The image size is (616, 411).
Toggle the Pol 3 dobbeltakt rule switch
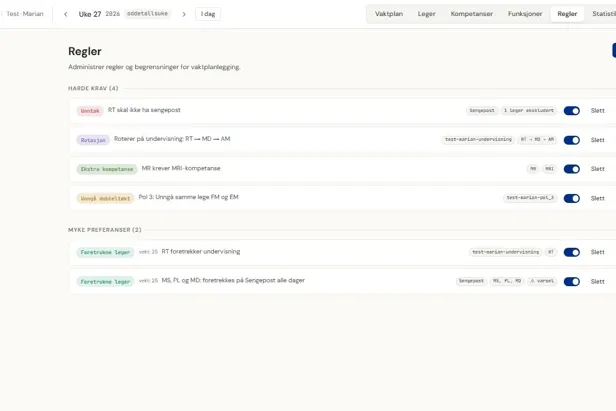tap(572, 198)
